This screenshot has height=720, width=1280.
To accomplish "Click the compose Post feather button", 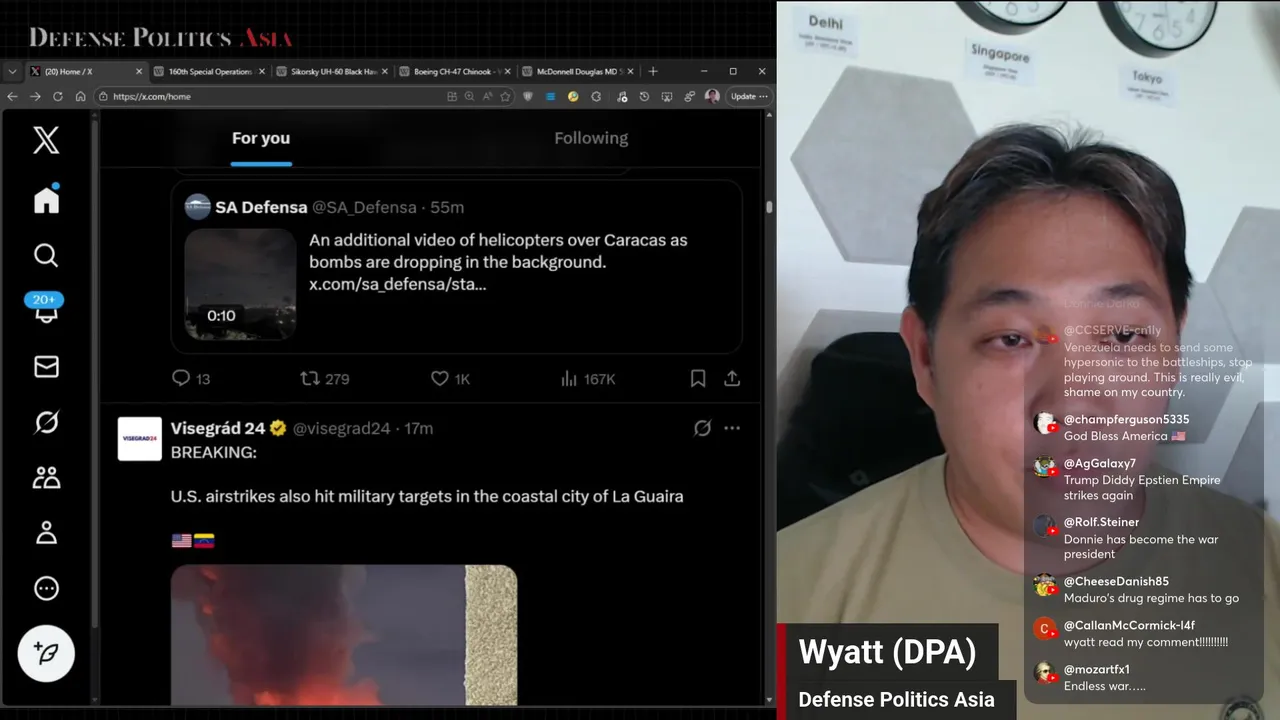I will pyautogui.click(x=46, y=654).
